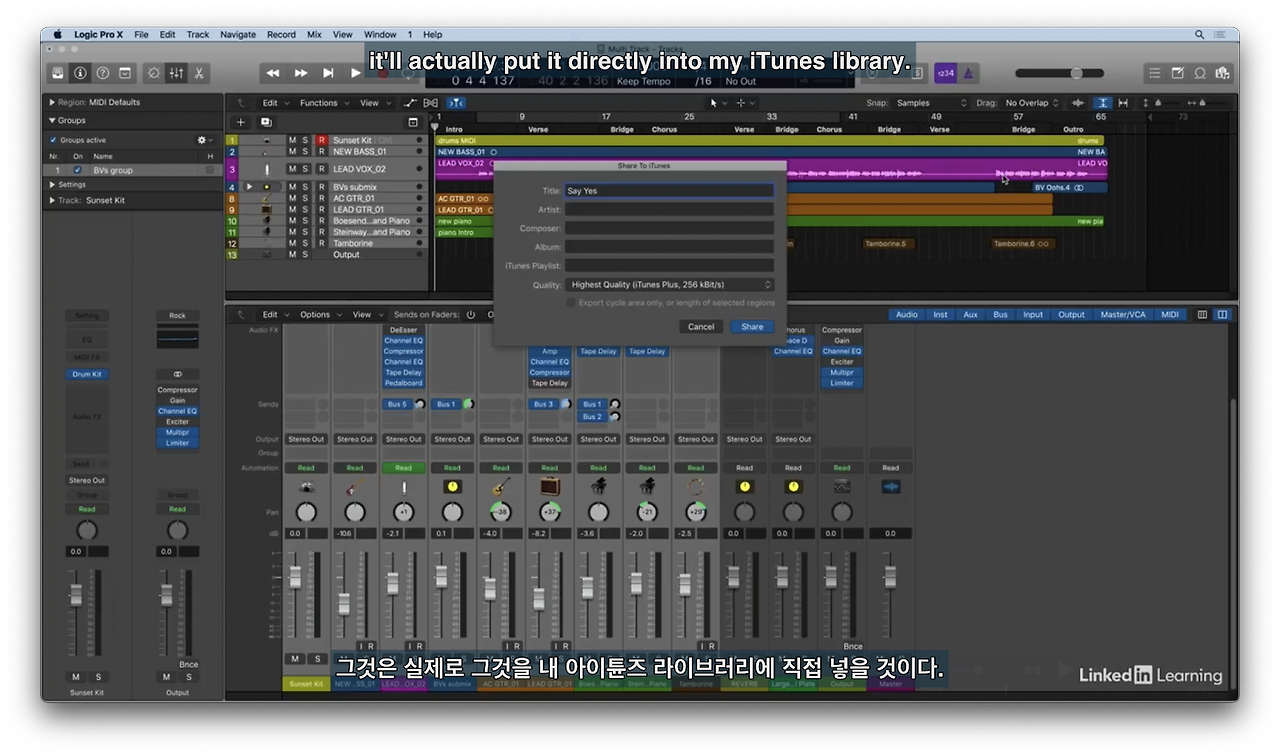Open the Smart Controls dial icon
This screenshot has width=1280, height=756.
pos(153,73)
